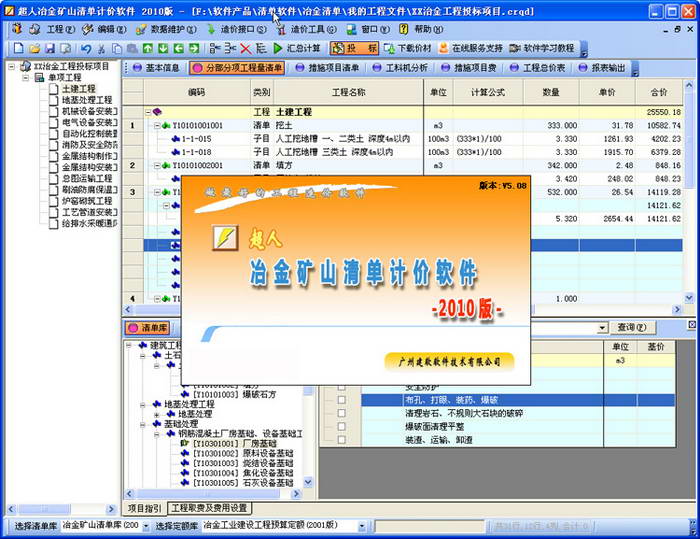700x539 pixels.
Task: Tick the checkbox beside 爆破面清理平整
Action: 342,427
